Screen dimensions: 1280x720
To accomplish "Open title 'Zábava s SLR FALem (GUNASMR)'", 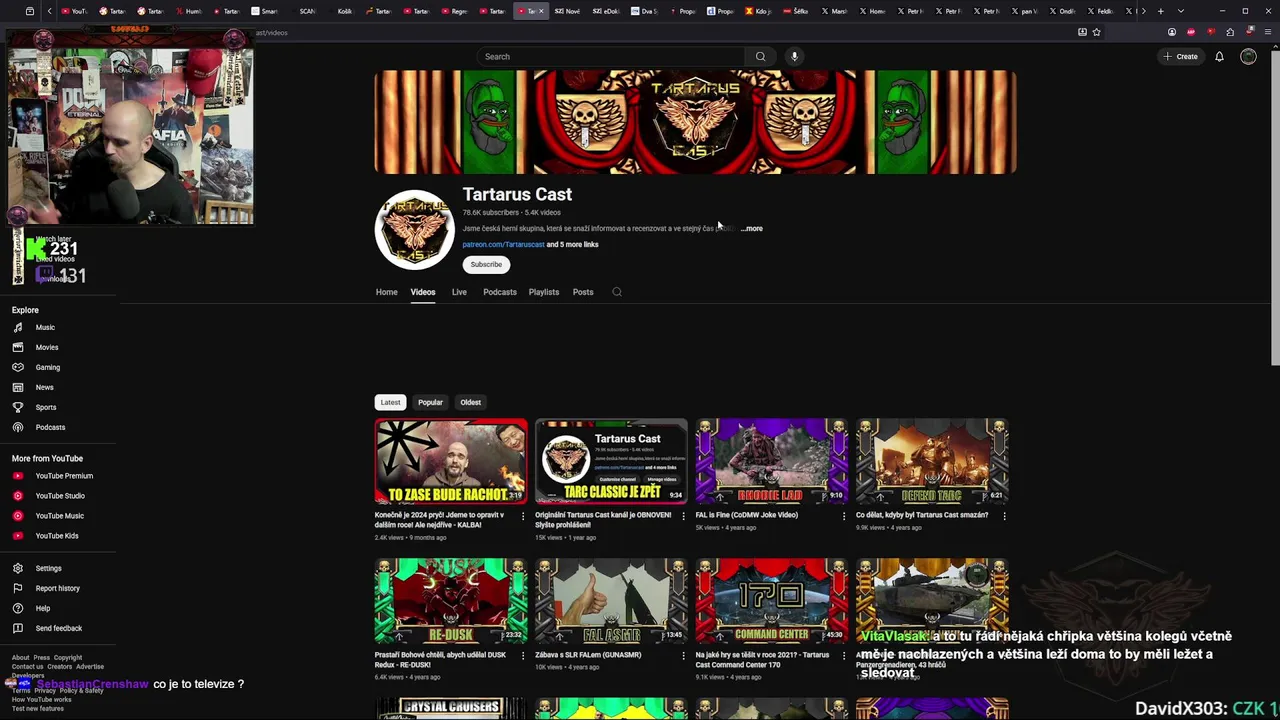I will coord(588,655).
